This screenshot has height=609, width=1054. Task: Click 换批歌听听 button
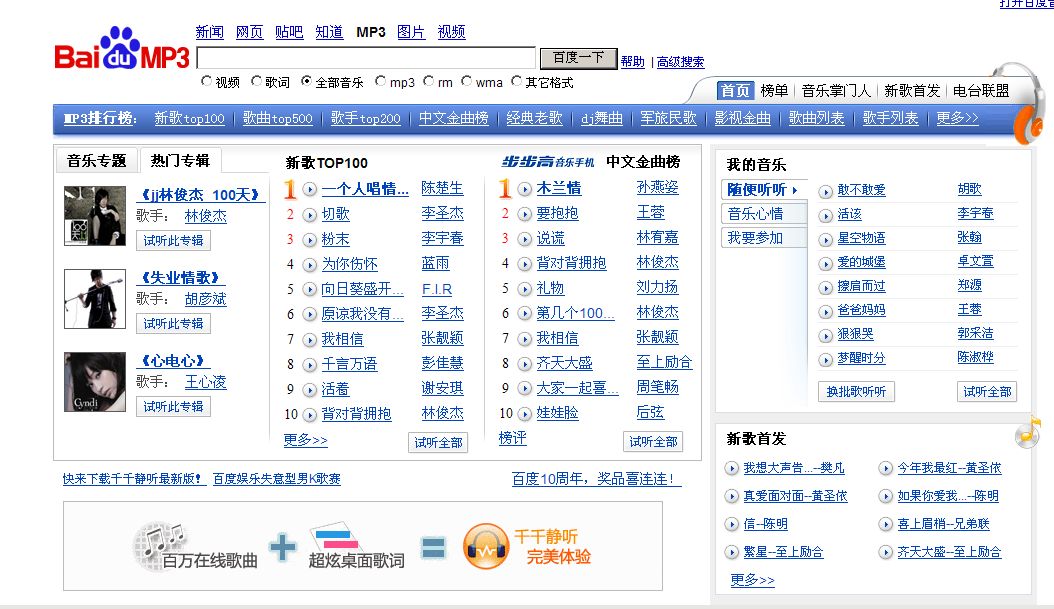click(856, 391)
